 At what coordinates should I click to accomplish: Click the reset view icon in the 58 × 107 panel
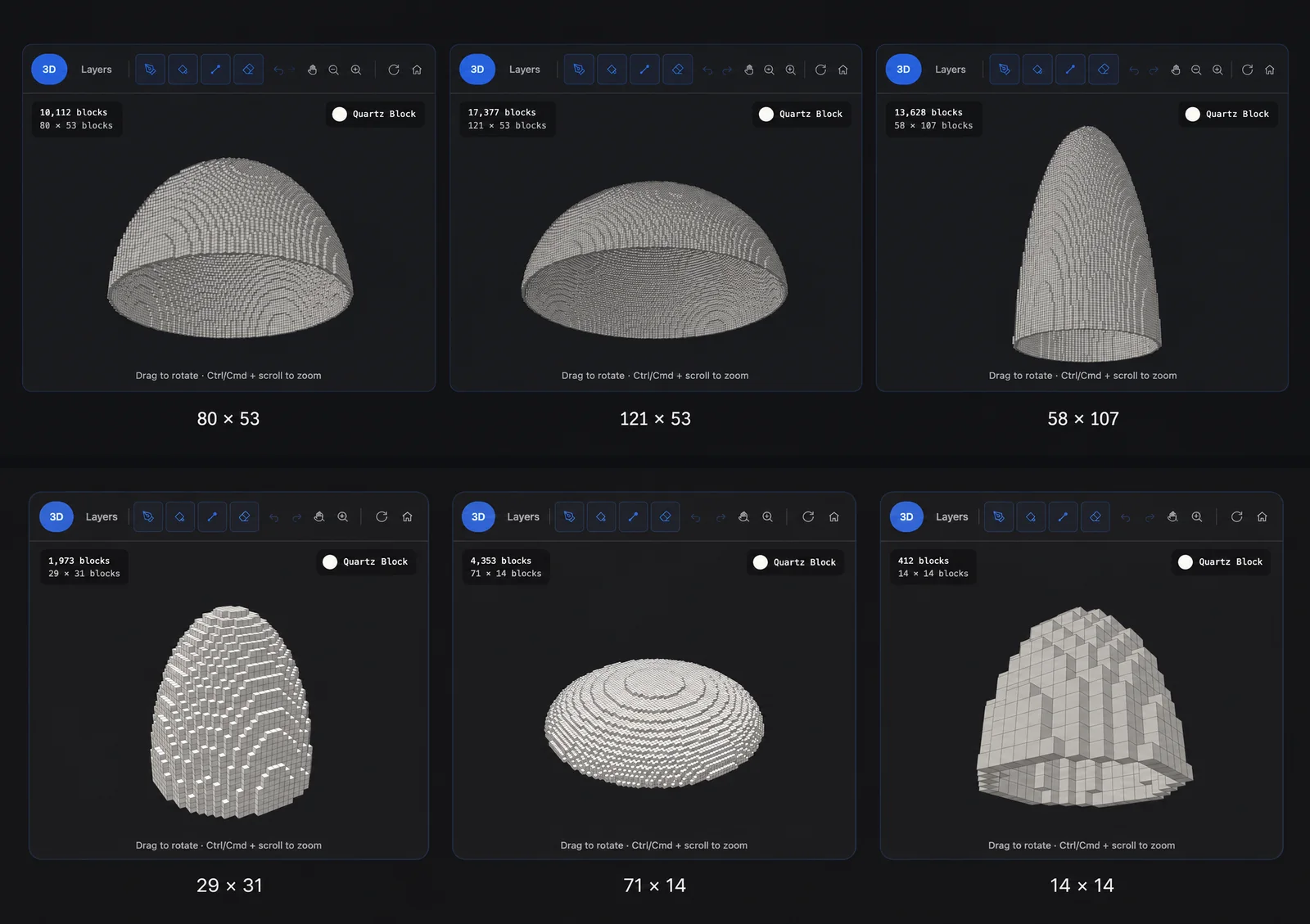pos(1248,70)
